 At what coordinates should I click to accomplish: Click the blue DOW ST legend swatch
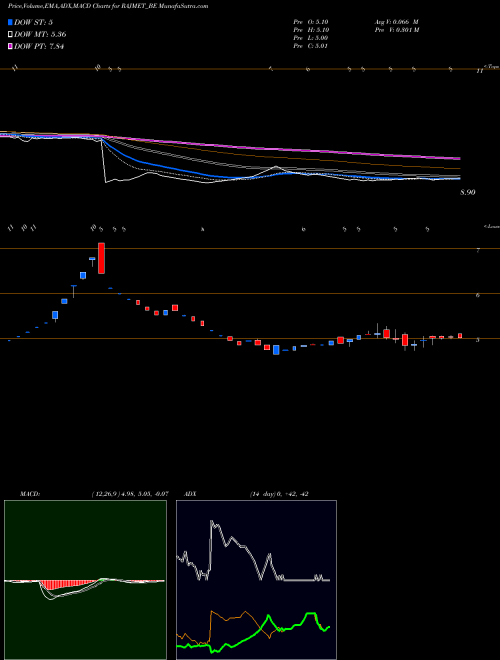click(x=10, y=22)
